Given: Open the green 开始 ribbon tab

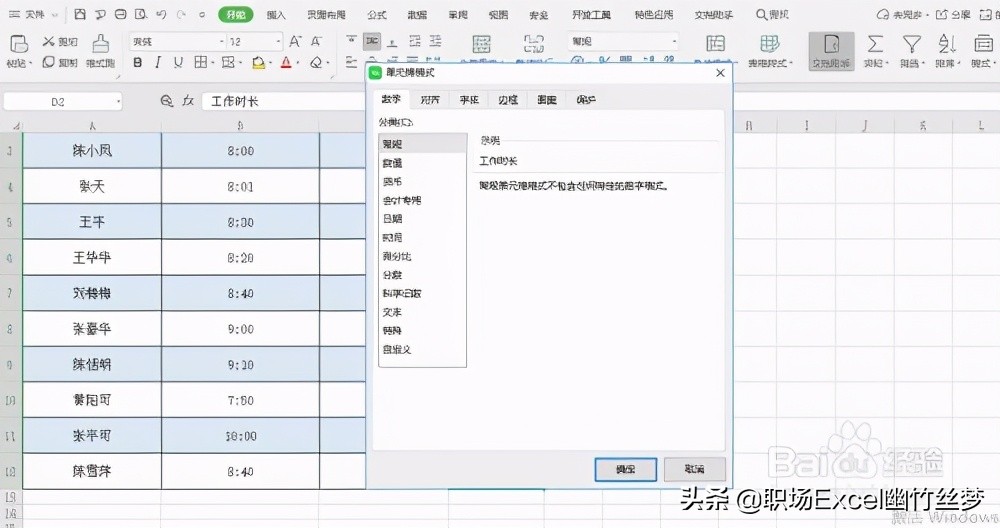Looking at the screenshot, I should click(x=235, y=15).
